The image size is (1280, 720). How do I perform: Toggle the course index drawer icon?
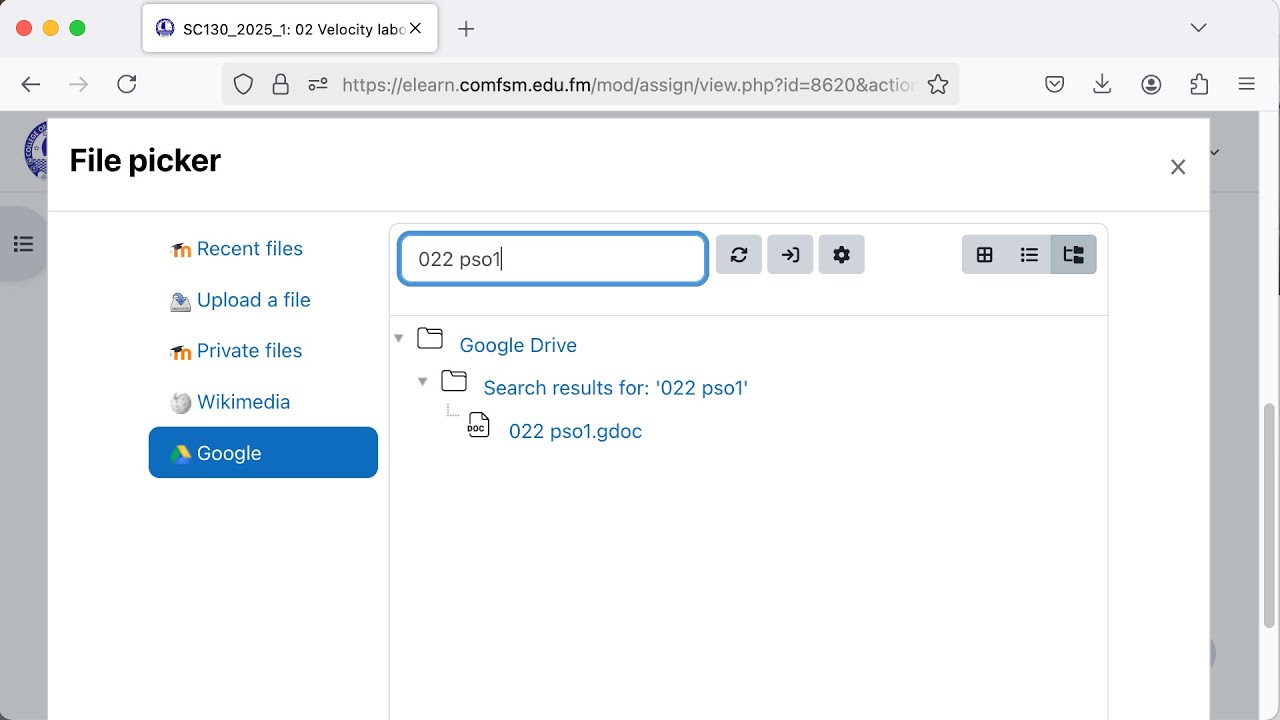click(x=23, y=244)
